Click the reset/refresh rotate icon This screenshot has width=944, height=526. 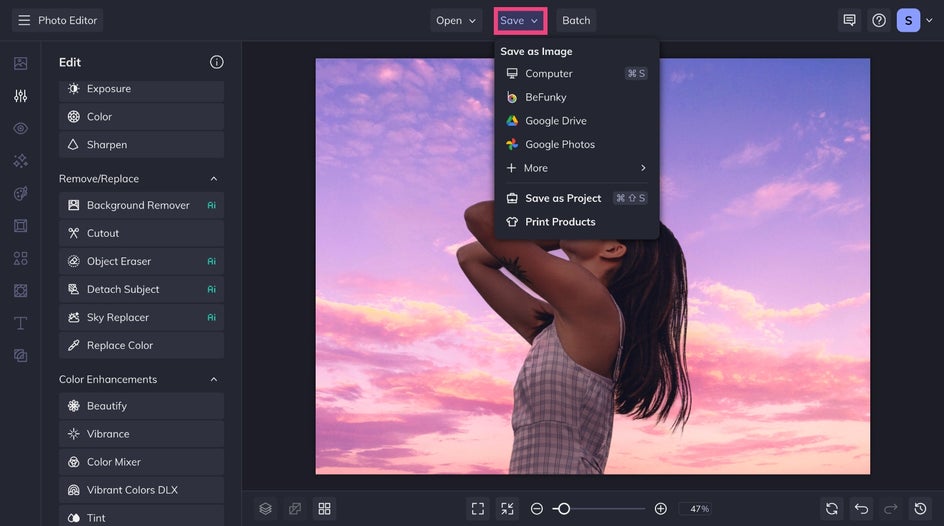point(832,509)
